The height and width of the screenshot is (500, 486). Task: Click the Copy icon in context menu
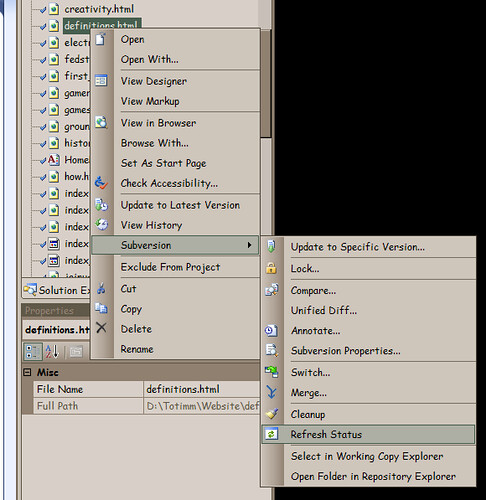pos(101,308)
